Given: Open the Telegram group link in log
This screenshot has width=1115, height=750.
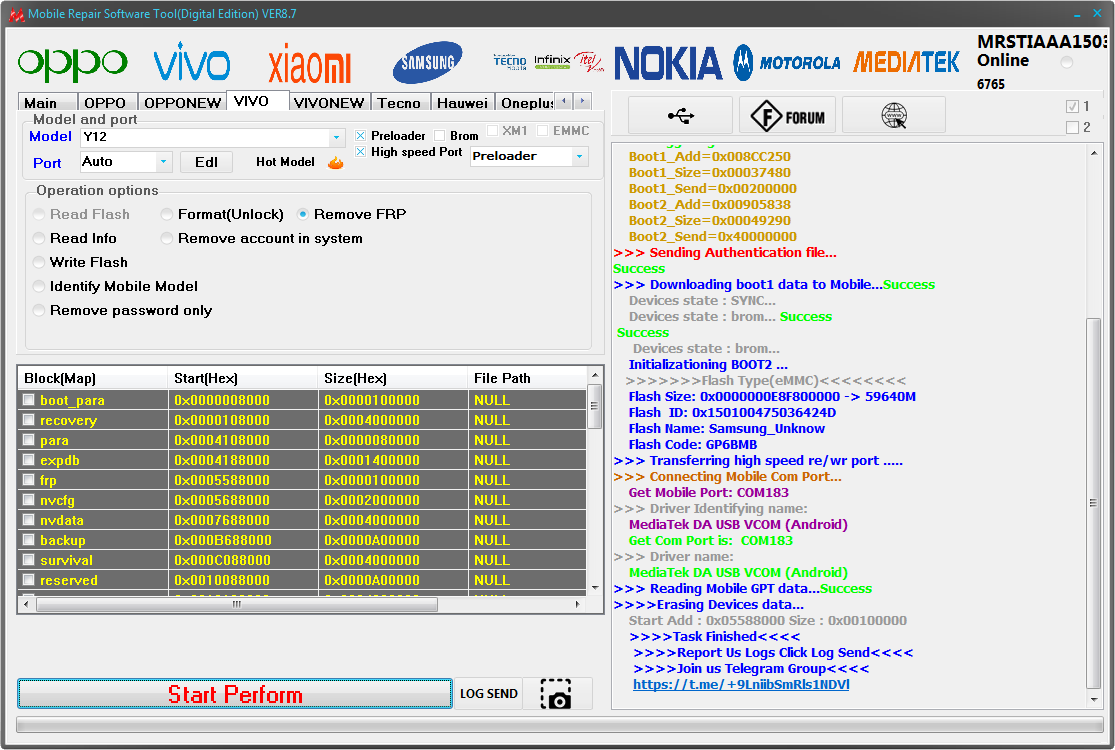Looking at the screenshot, I should [740, 685].
